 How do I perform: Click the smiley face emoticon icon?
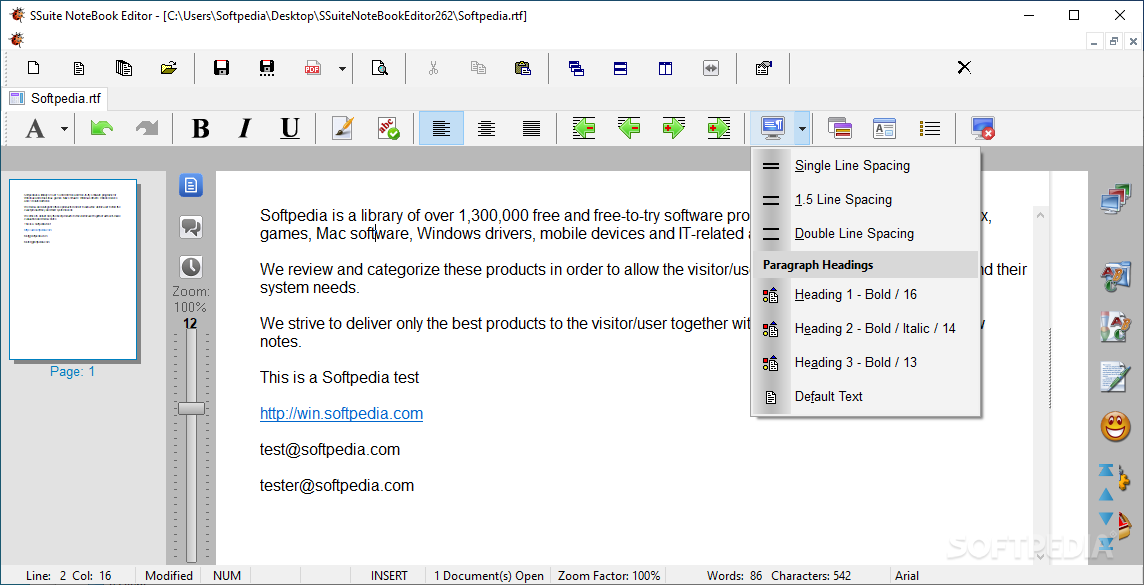pos(1114,426)
